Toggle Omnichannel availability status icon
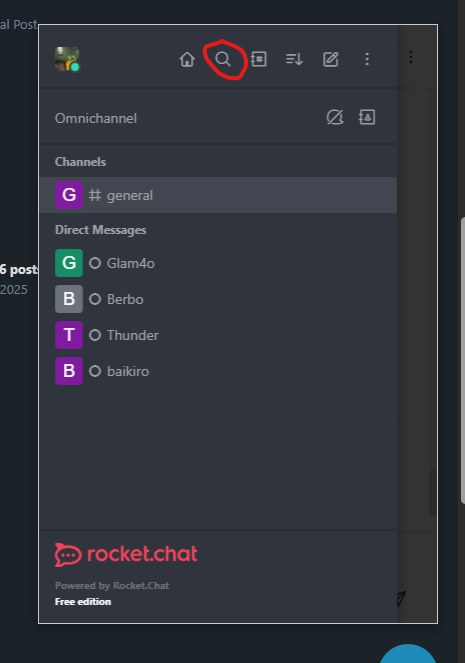Screen dimensions: 465x663 tap(335, 118)
